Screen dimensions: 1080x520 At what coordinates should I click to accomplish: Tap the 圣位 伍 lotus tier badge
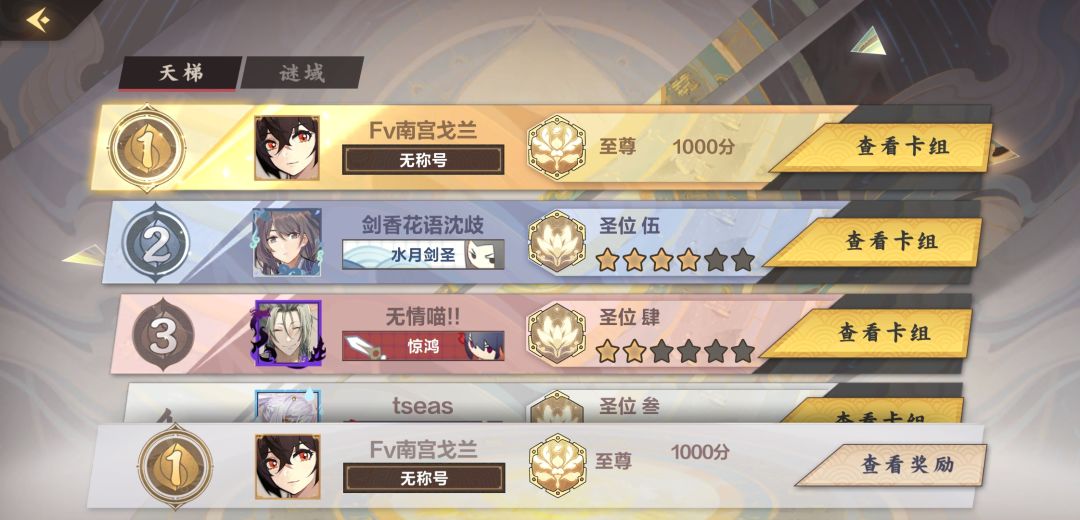click(x=557, y=241)
